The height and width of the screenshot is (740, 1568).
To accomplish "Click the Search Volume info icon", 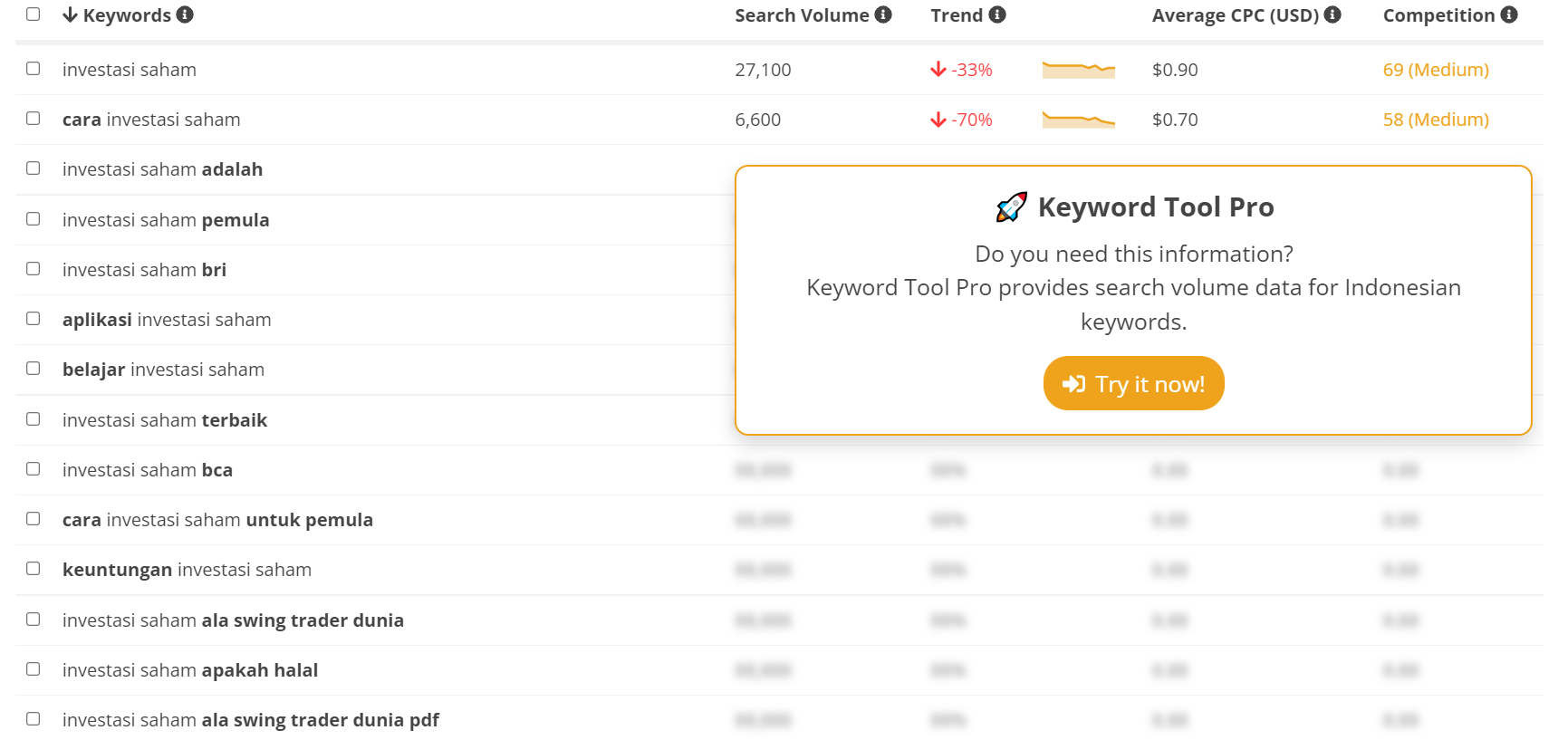I will [x=883, y=14].
